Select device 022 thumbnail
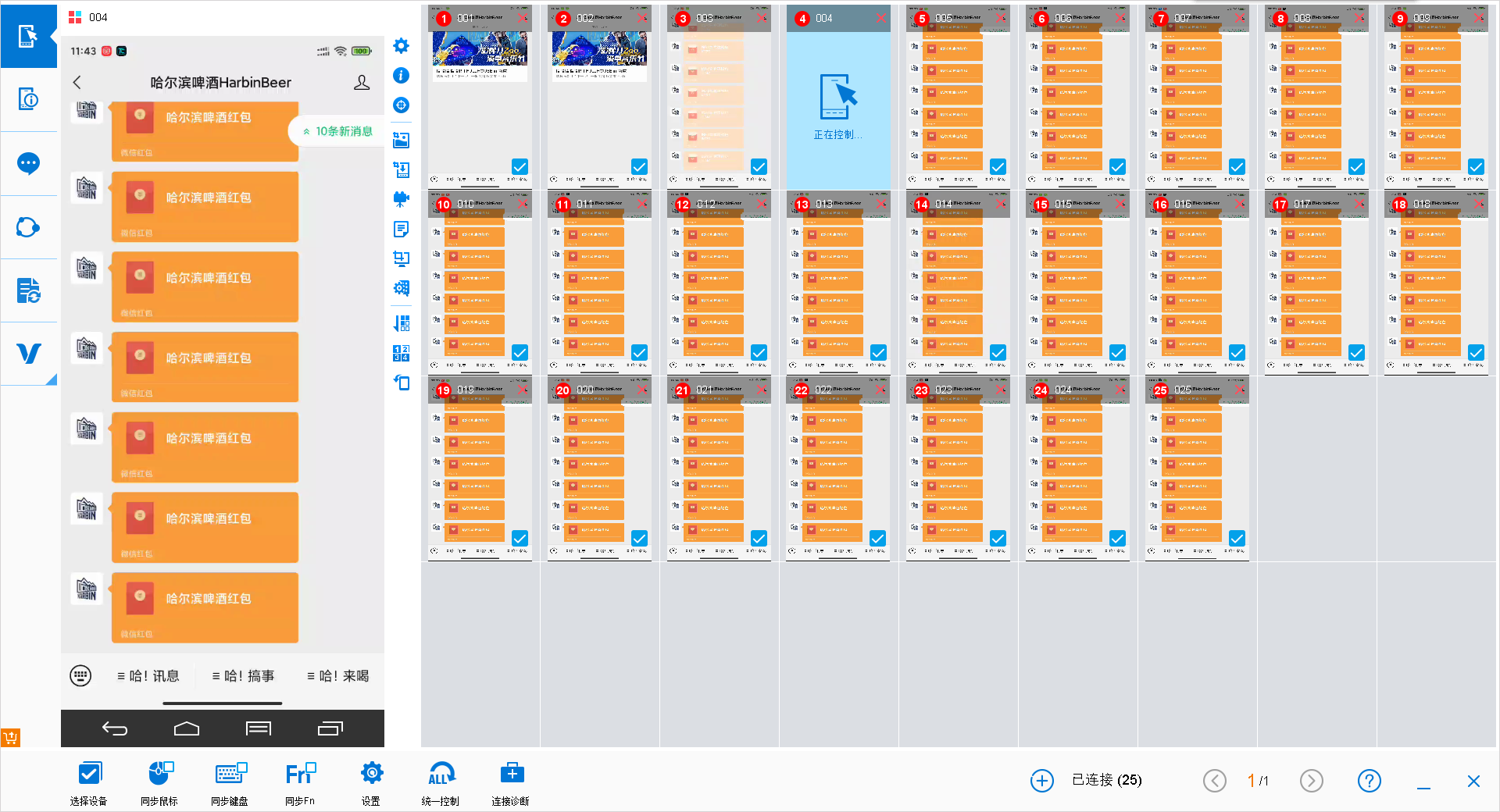This screenshot has width=1500, height=812. point(838,468)
